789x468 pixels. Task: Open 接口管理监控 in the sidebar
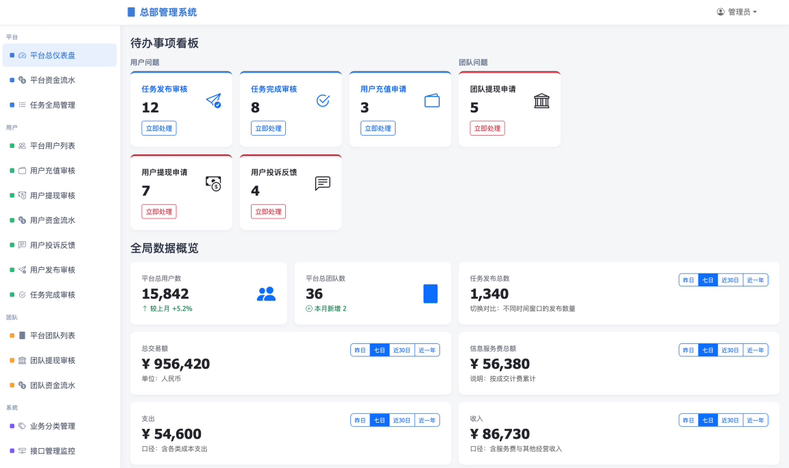pos(52,451)
